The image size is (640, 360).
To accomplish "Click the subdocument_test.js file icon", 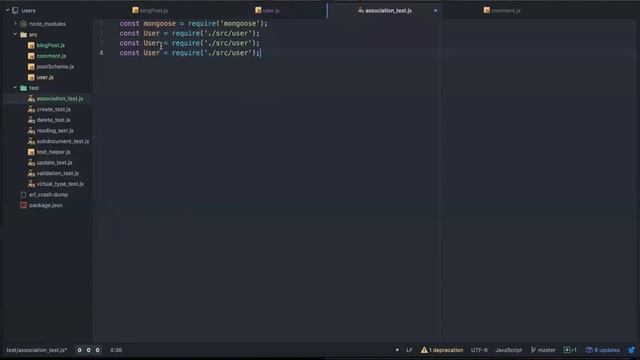I will [31, 141].
